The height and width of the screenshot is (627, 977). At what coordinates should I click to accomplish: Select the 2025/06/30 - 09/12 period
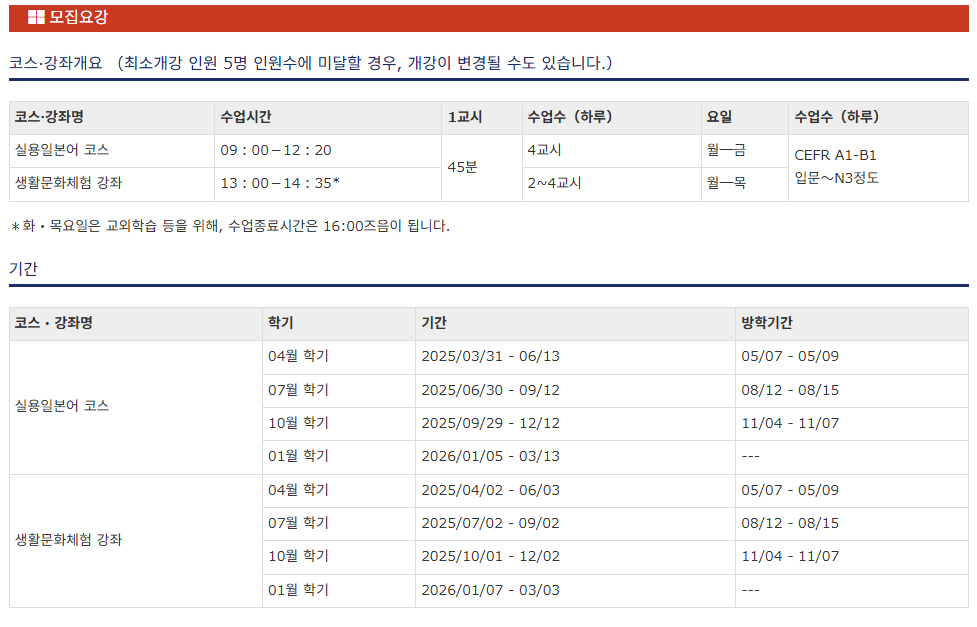[490, 390]
